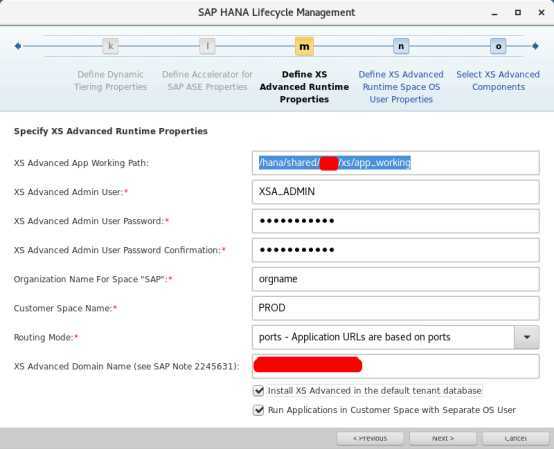Screen dimensions: 554x450
Task: Open Define Accelerator for SAP ASE Properties step
Action: coord(207,81)
